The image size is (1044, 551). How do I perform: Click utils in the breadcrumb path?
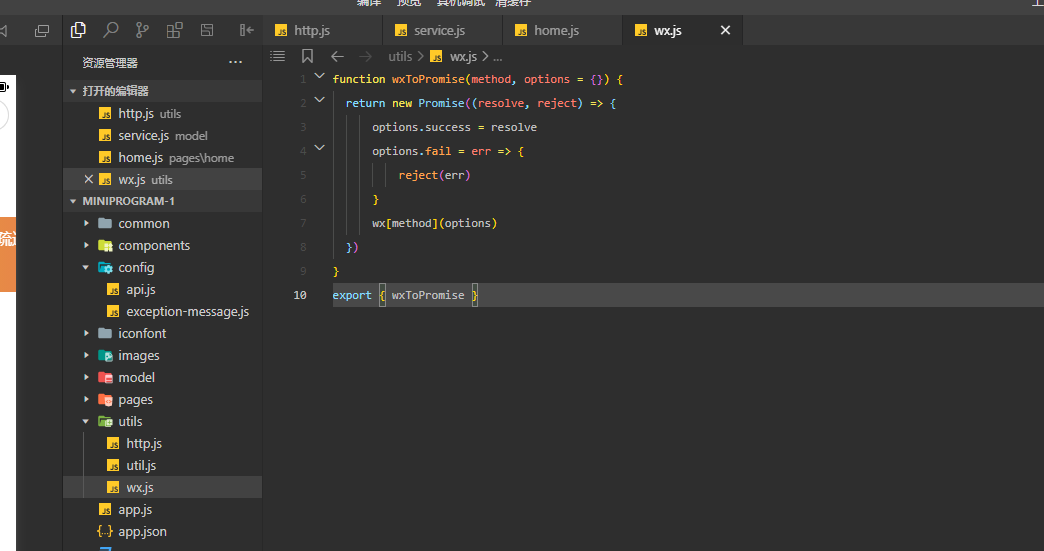(400, 57)
